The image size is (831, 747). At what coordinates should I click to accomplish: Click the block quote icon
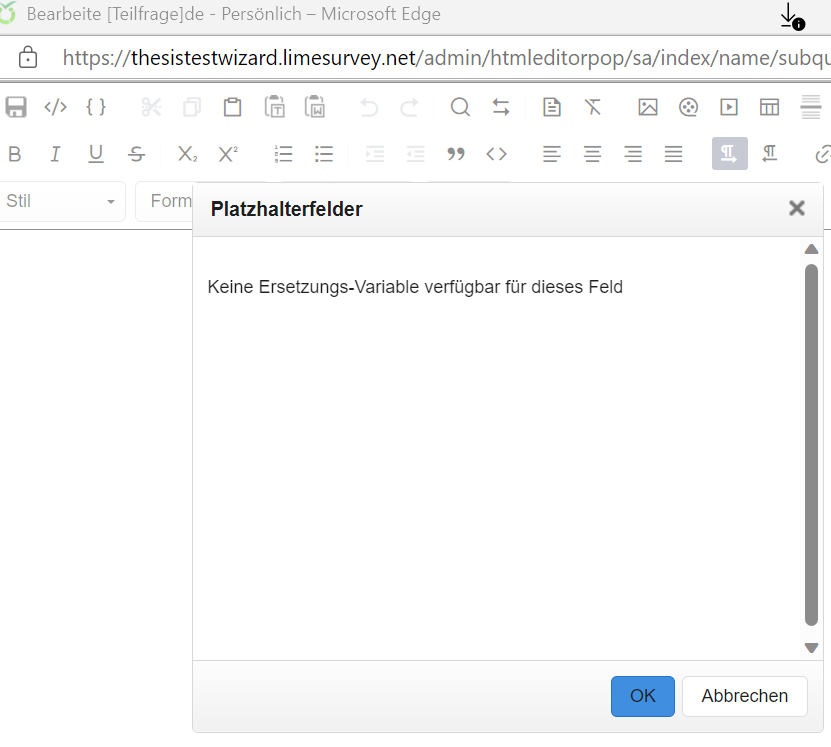(456, 154)
